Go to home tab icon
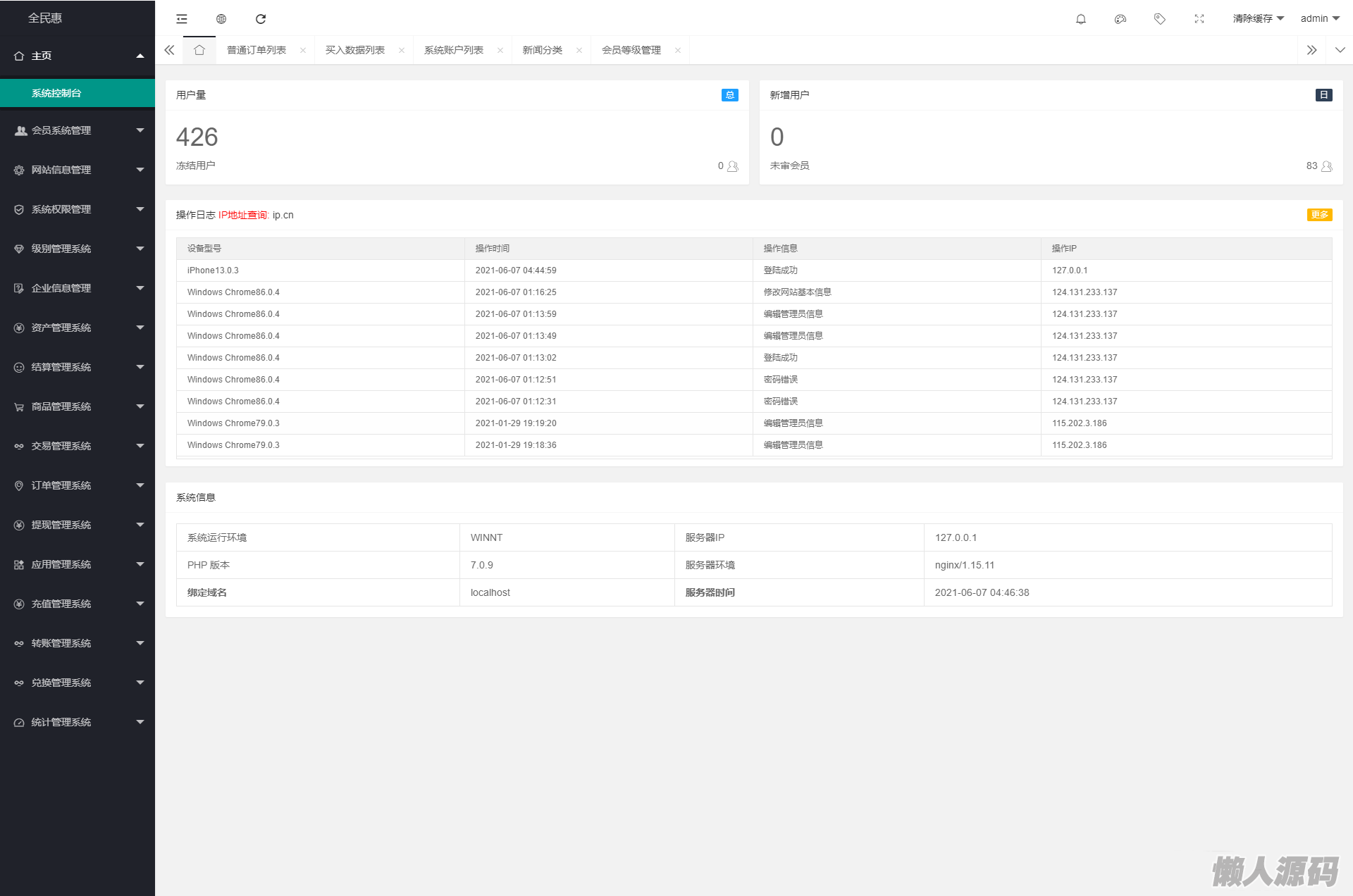This screenshot has height=896, width=1353. [199, 50]
